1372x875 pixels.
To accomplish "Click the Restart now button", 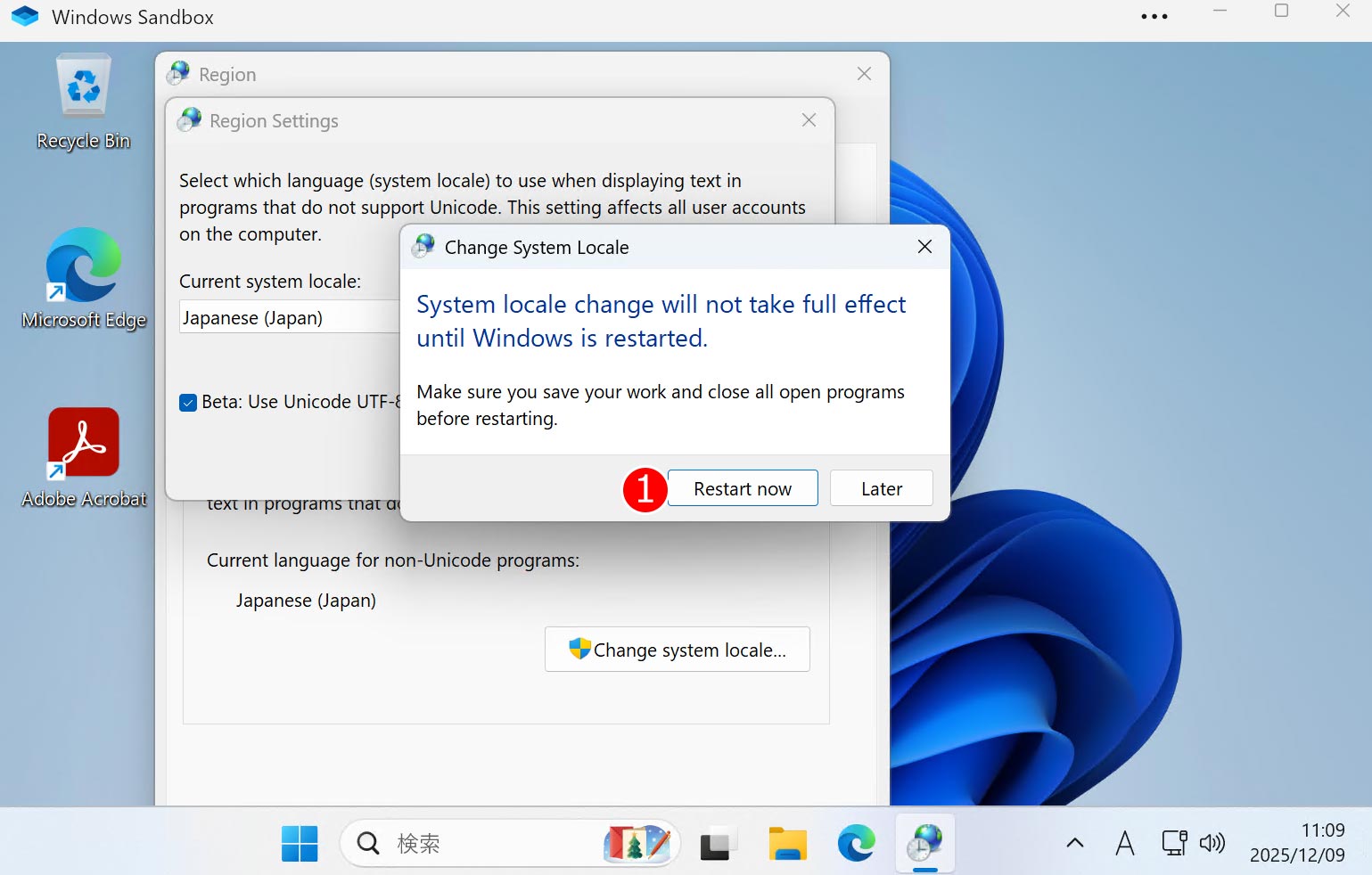I will pos(742,488).
